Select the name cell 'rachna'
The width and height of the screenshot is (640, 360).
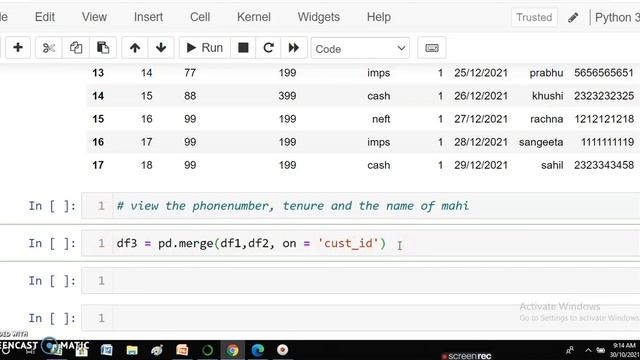click(547, 119)
